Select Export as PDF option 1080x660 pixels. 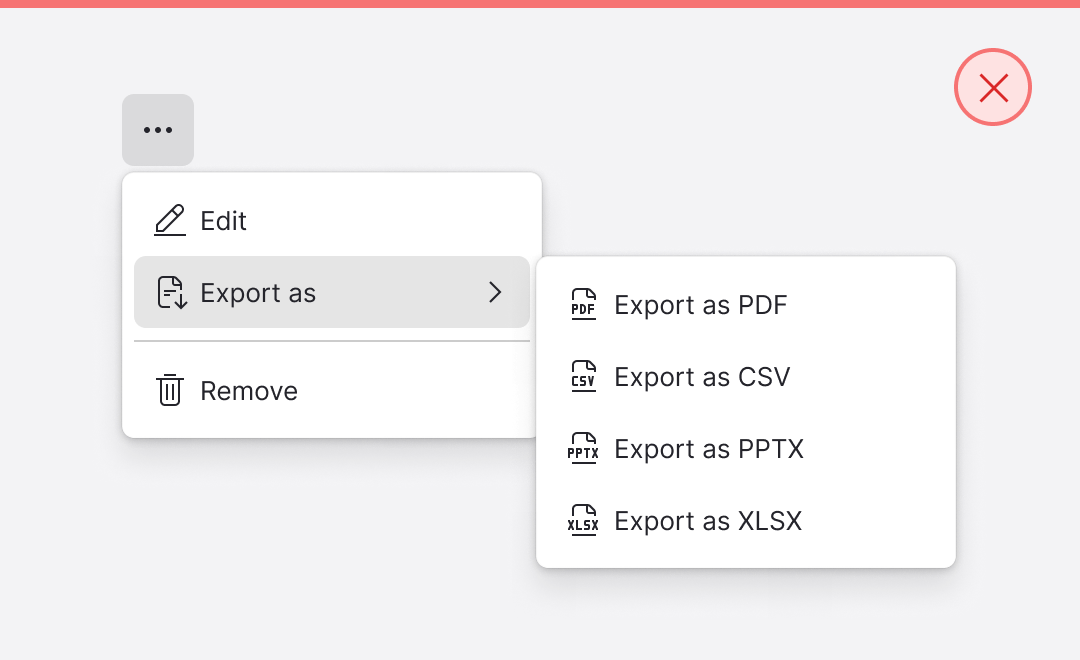click(x=701, y=305)
